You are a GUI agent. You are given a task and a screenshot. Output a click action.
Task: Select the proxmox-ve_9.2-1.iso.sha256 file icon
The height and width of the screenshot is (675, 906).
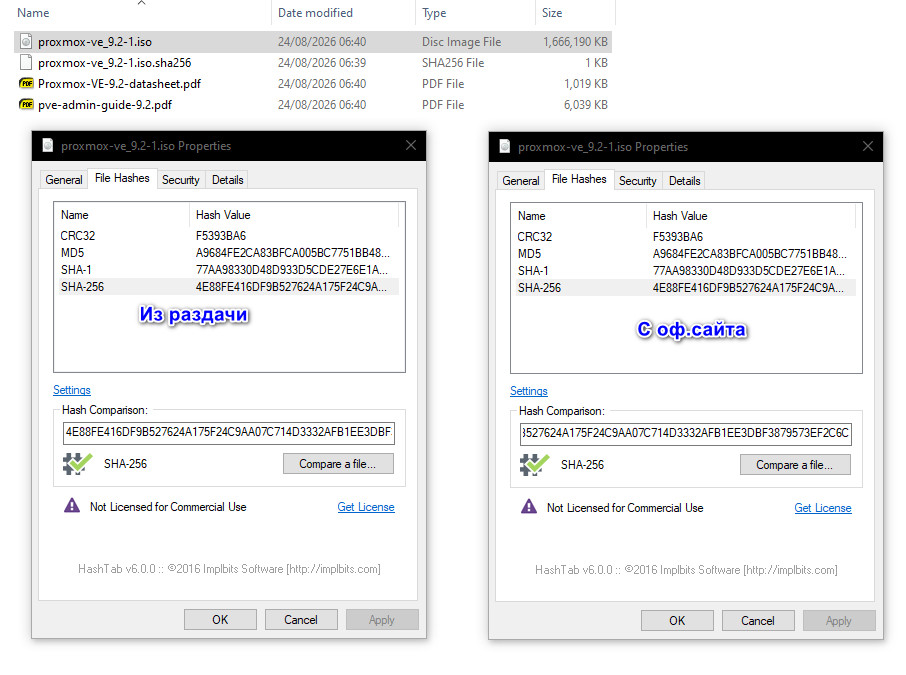tap(25, 62)
